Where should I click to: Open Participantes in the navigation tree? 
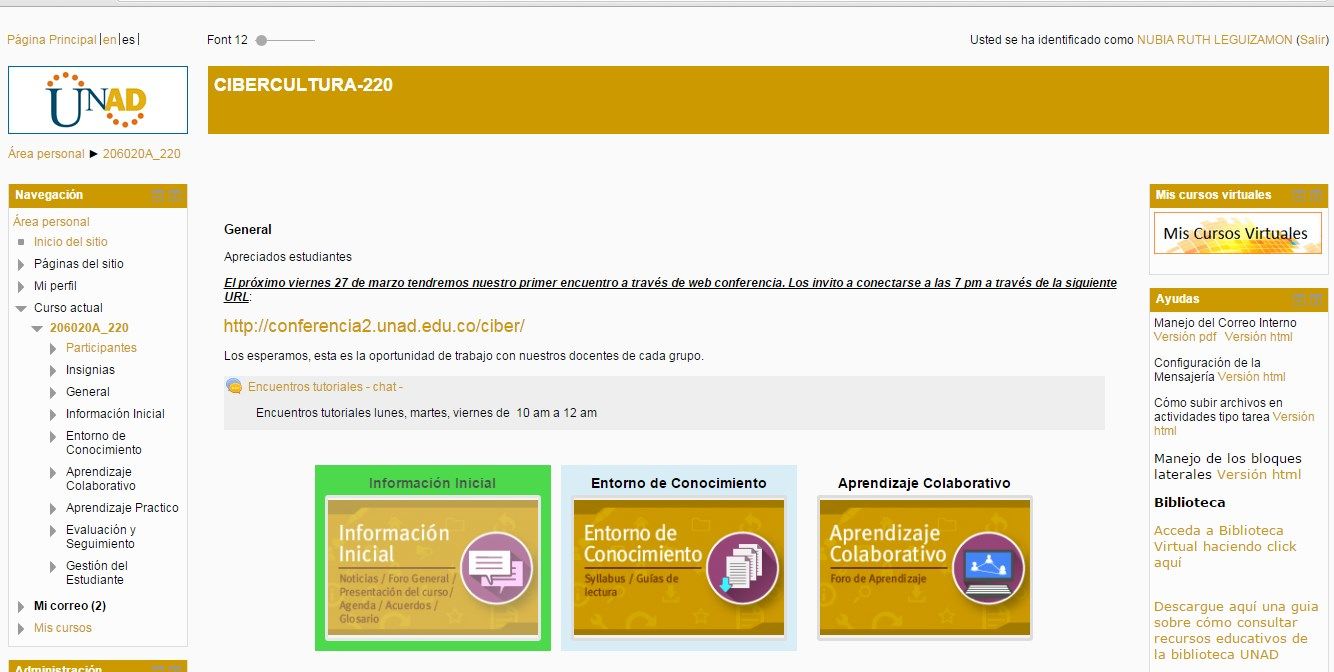101,348
